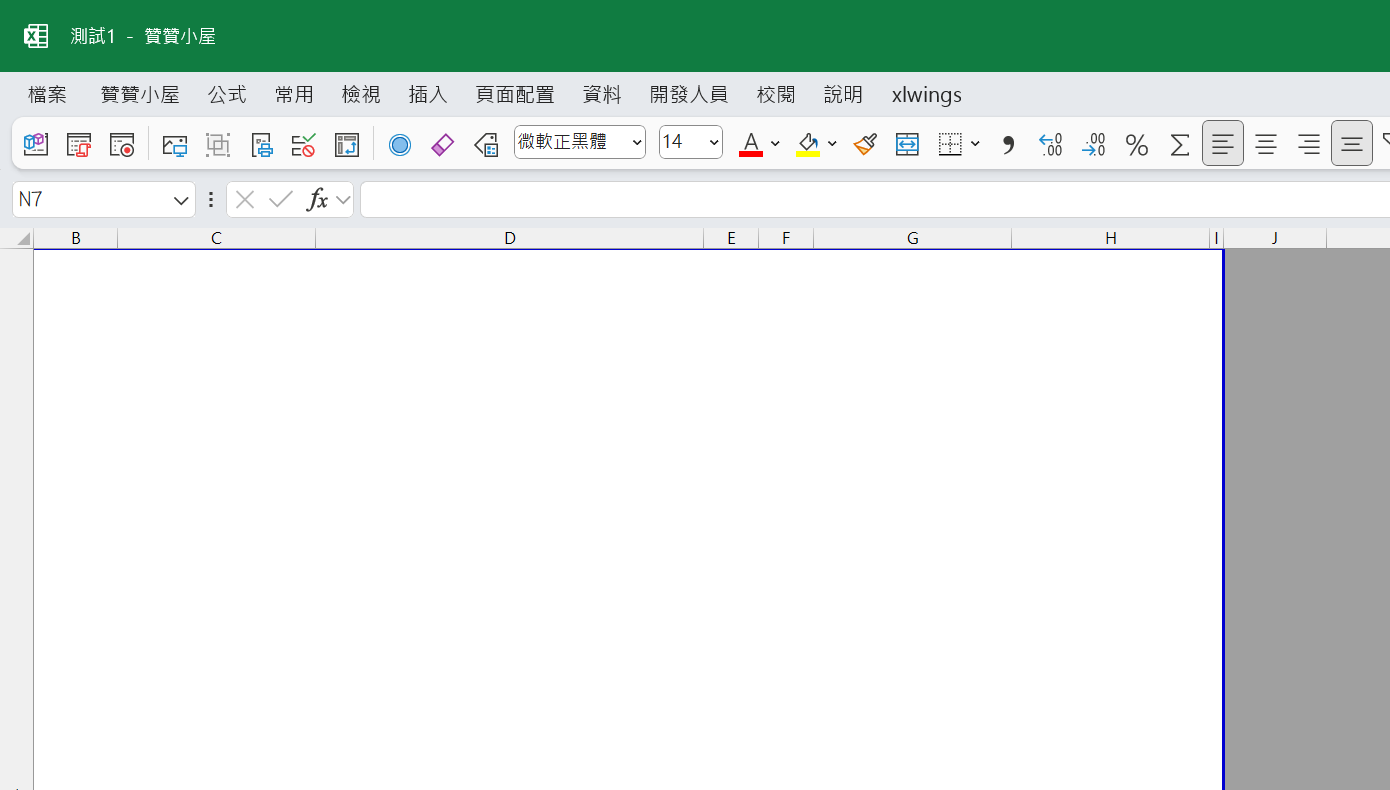
Task: Select column C header
Action: coord(216,238)
